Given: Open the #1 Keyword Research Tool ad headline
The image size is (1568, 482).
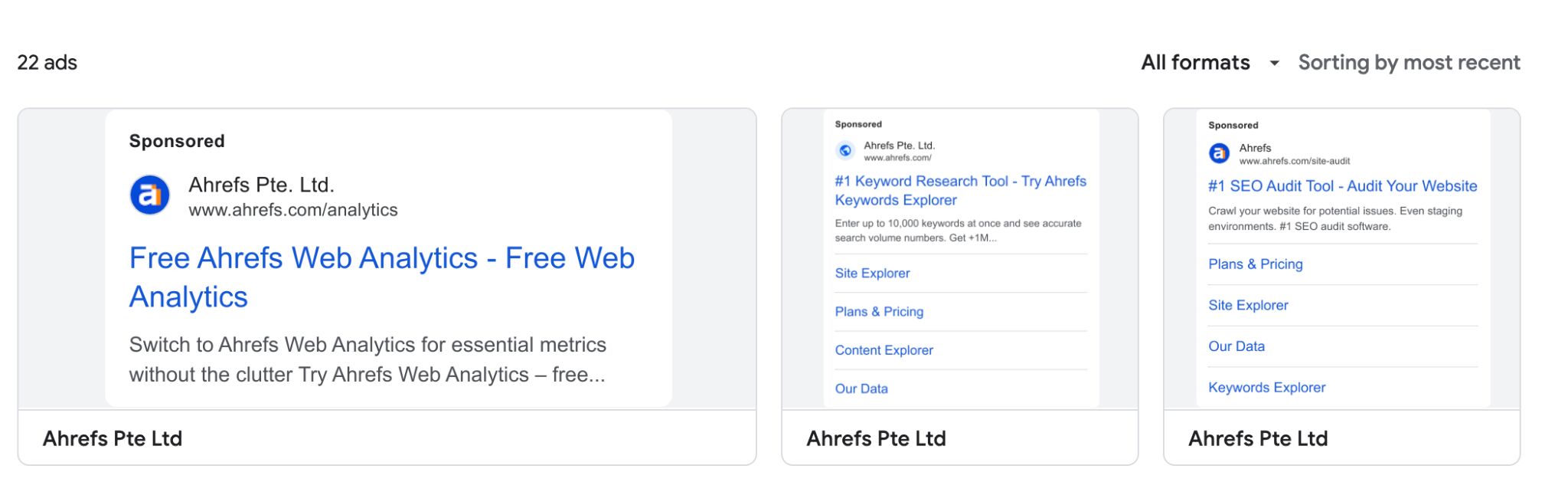Looking at the screenshot, I should click(x=959, y=190).
